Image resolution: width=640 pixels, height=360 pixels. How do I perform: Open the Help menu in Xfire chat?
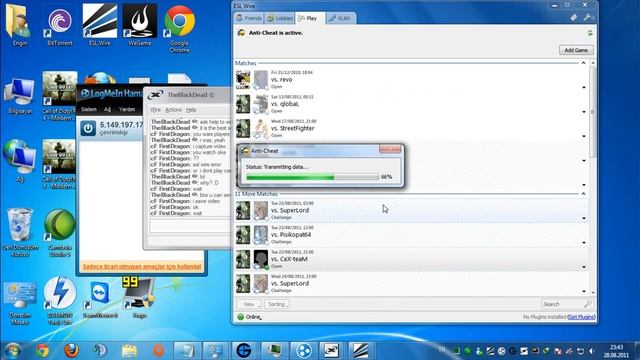click(x=191, y=110)
